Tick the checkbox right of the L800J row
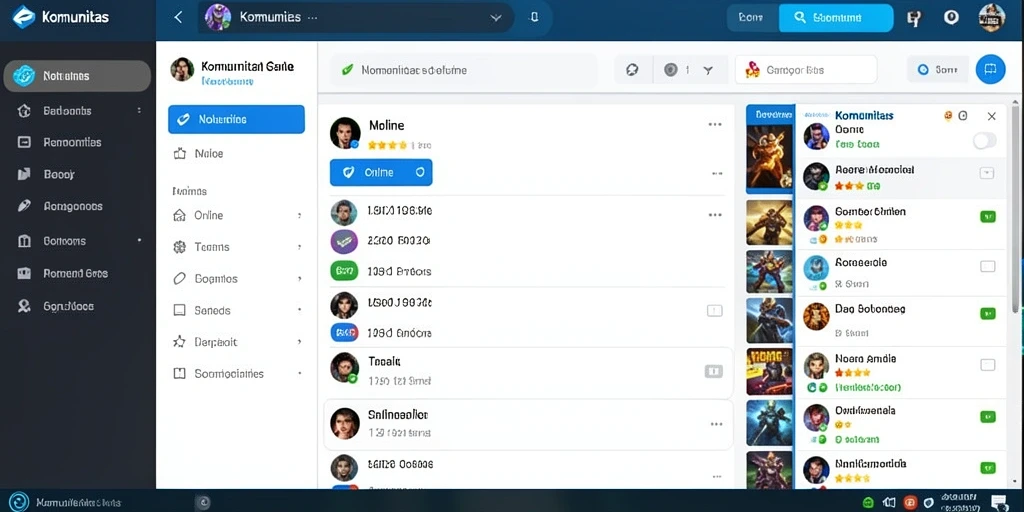 [714, 311]
